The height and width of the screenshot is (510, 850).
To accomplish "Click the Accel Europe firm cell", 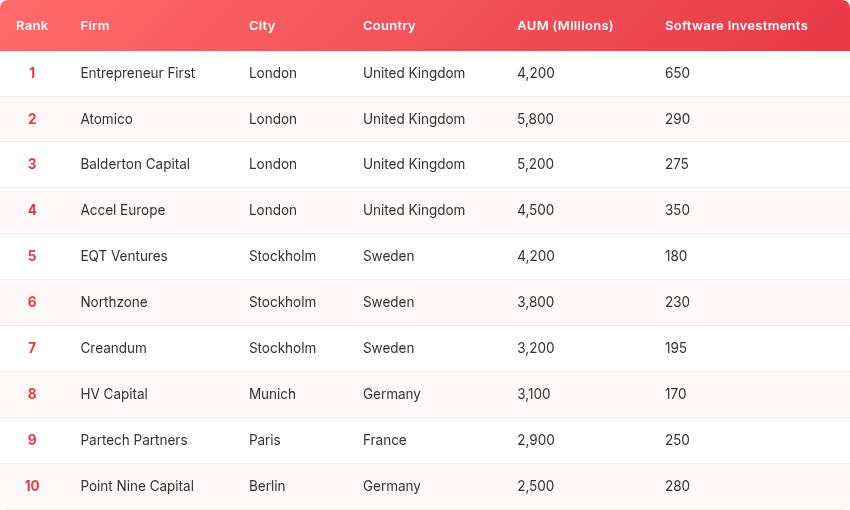I will point(123,210).
